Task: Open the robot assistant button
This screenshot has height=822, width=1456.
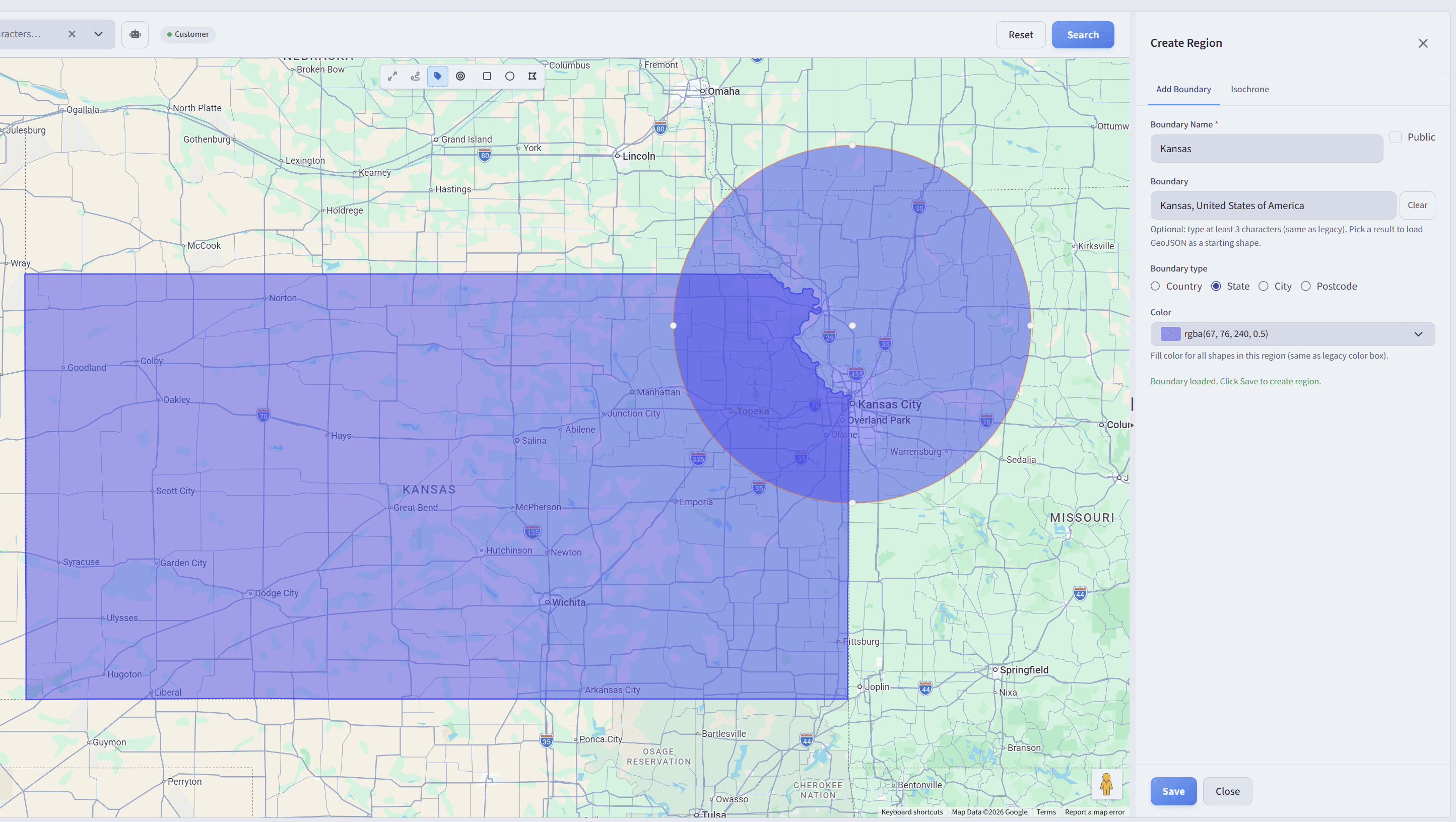Action: (x=135, y=34)
